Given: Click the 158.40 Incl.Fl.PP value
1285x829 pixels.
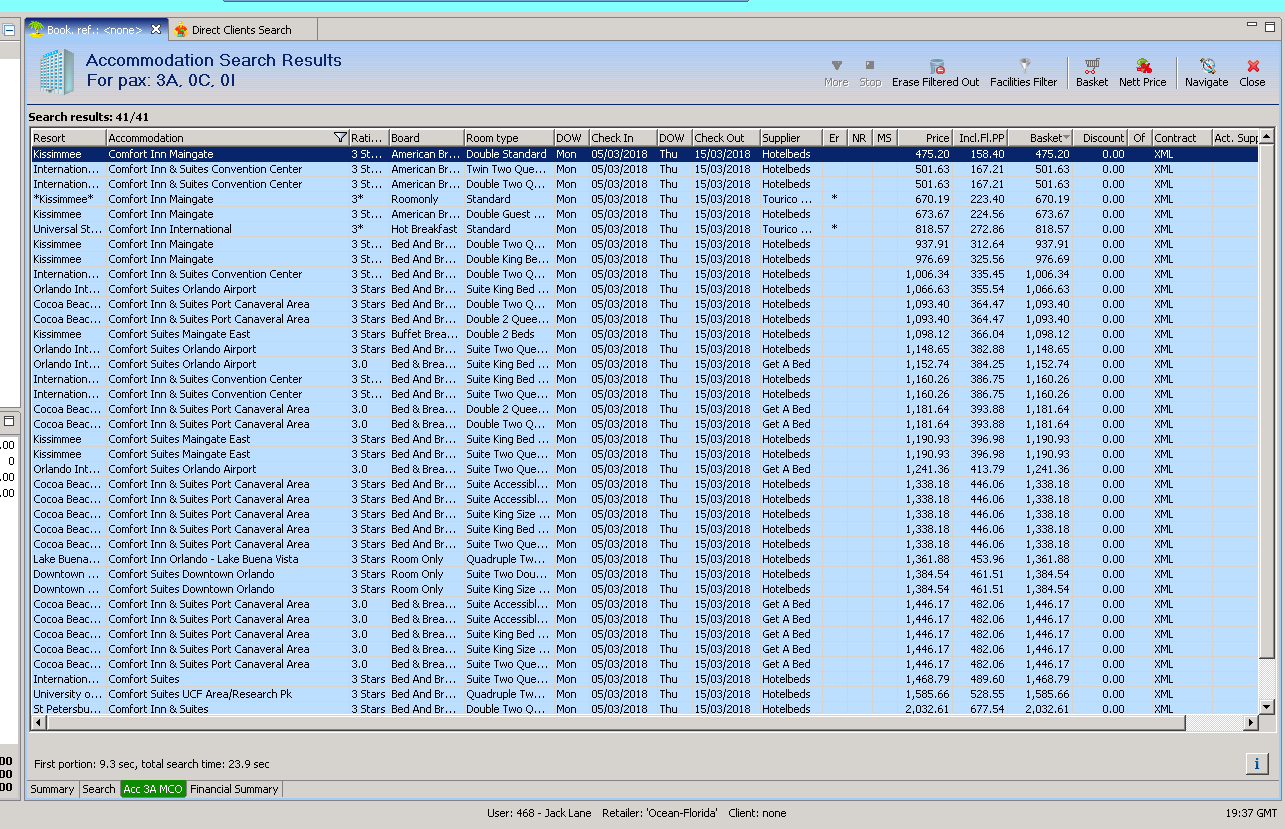Looking at the screenshot, I should pos(987,154).
